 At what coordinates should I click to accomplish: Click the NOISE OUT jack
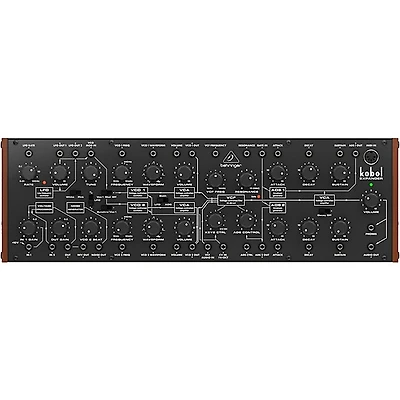click(98, 247)
